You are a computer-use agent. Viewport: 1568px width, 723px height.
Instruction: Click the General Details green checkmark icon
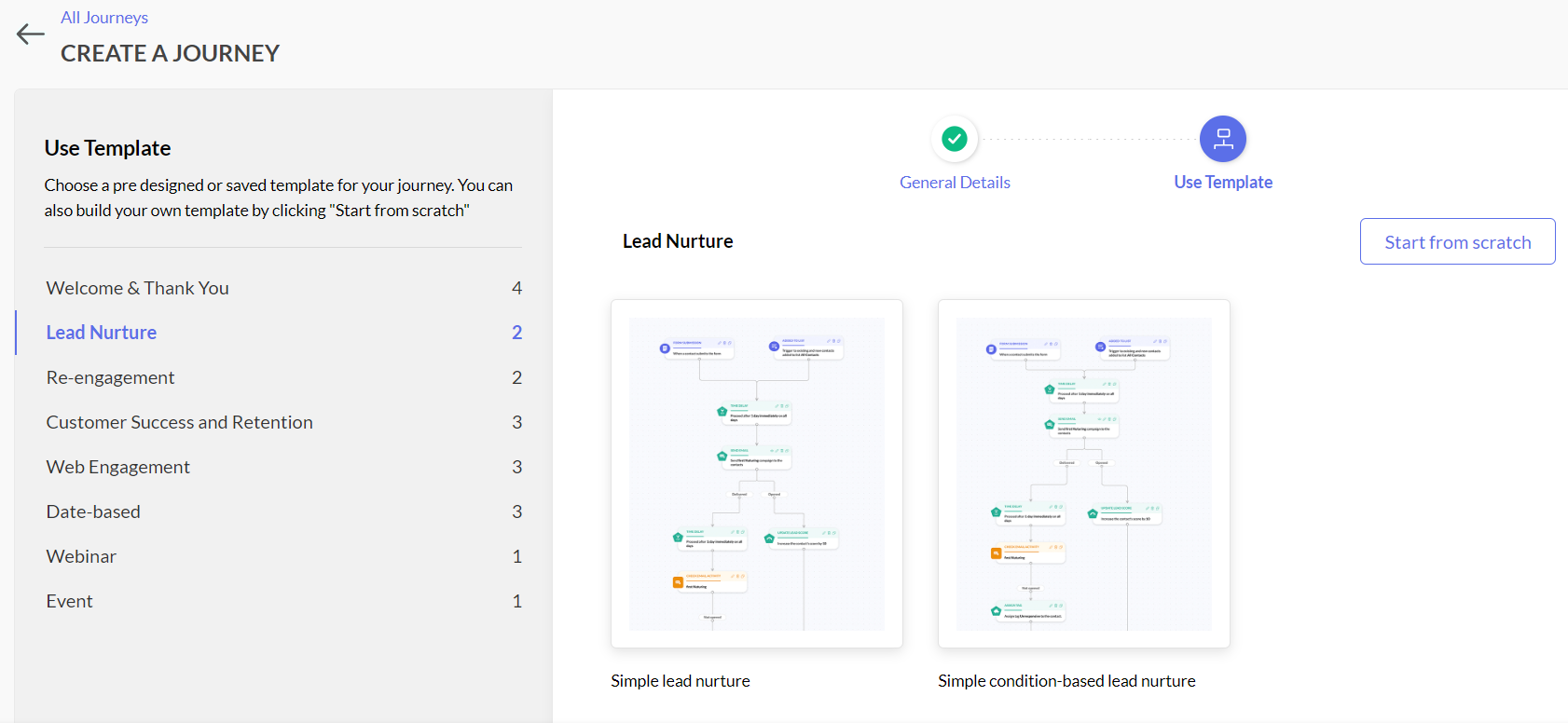pyautogui.click(x=954, y=139)
